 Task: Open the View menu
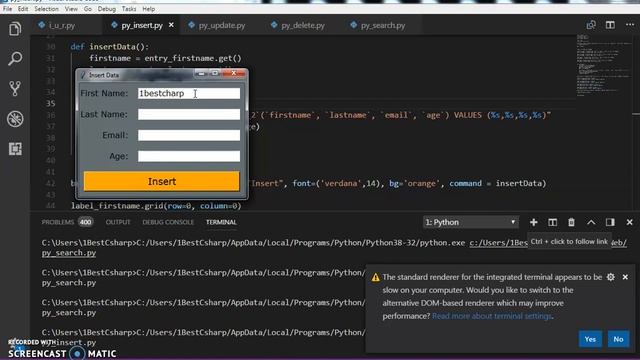click(71, 9)
